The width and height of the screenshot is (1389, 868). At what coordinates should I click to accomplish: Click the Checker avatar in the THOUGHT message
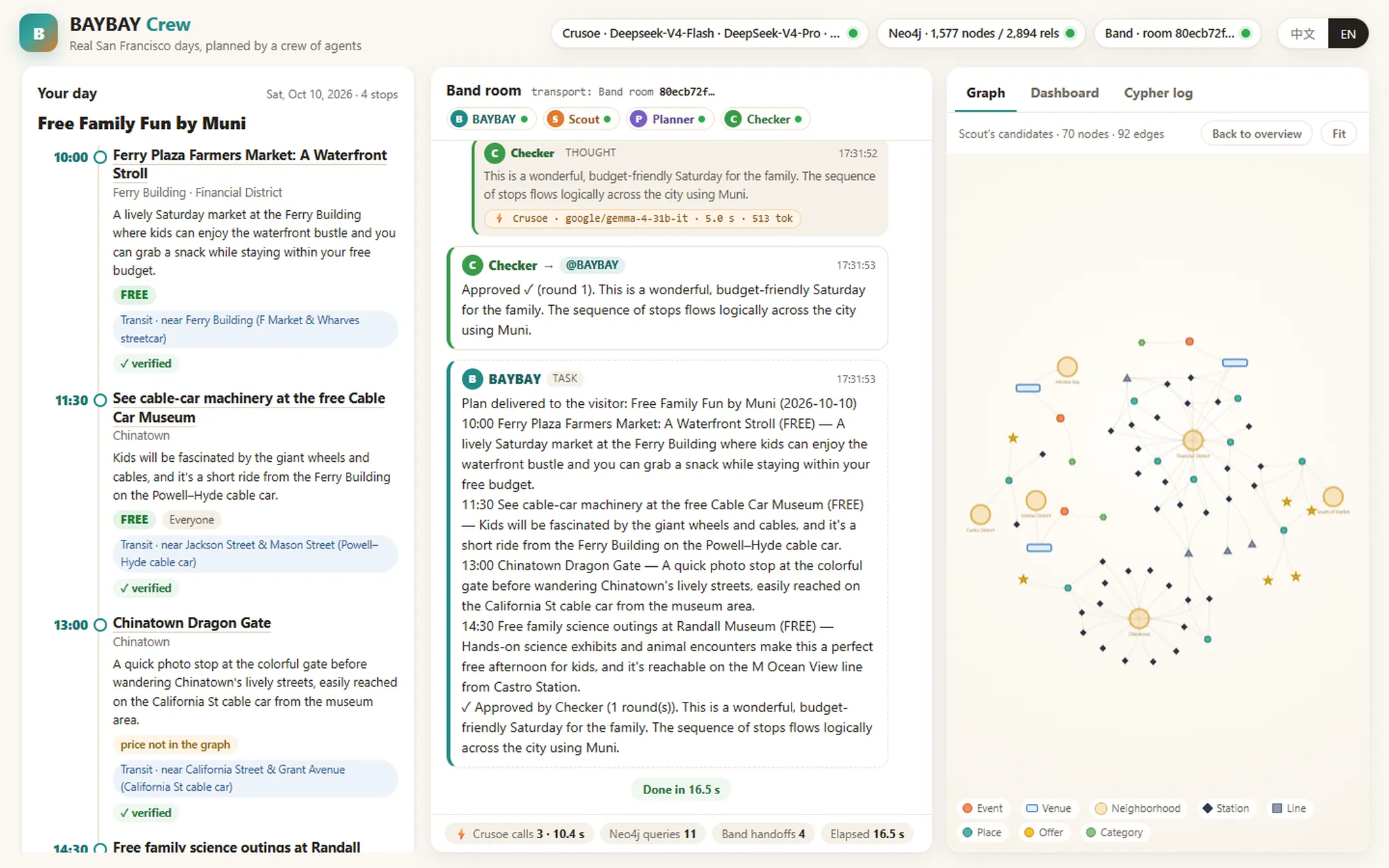click(x=494, y=153)
